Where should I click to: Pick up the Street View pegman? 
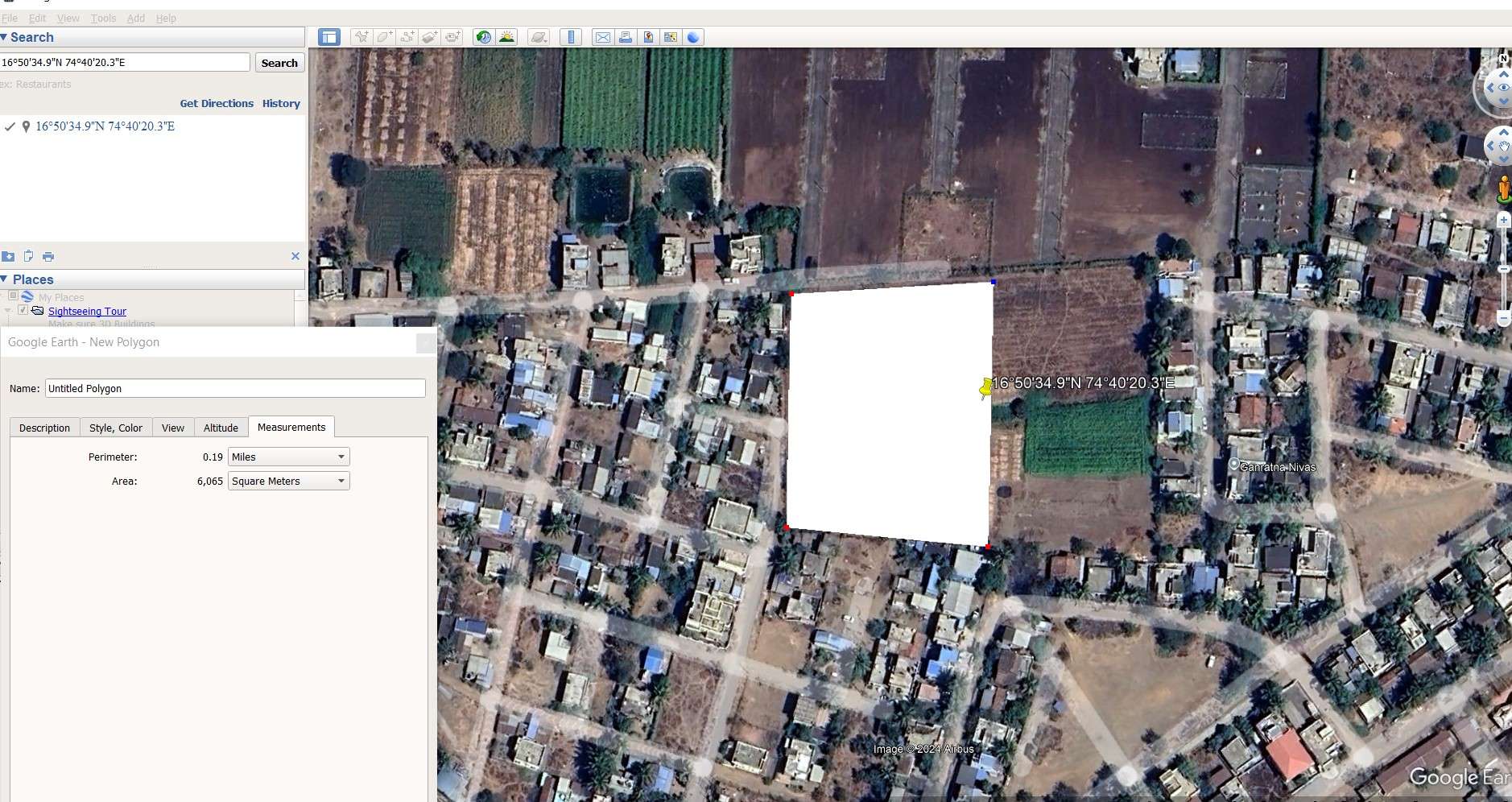tap(1503, 190)
